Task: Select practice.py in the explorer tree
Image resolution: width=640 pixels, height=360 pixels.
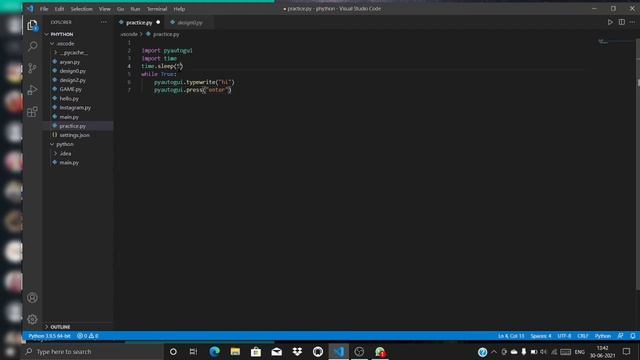Action: [72, 126]
